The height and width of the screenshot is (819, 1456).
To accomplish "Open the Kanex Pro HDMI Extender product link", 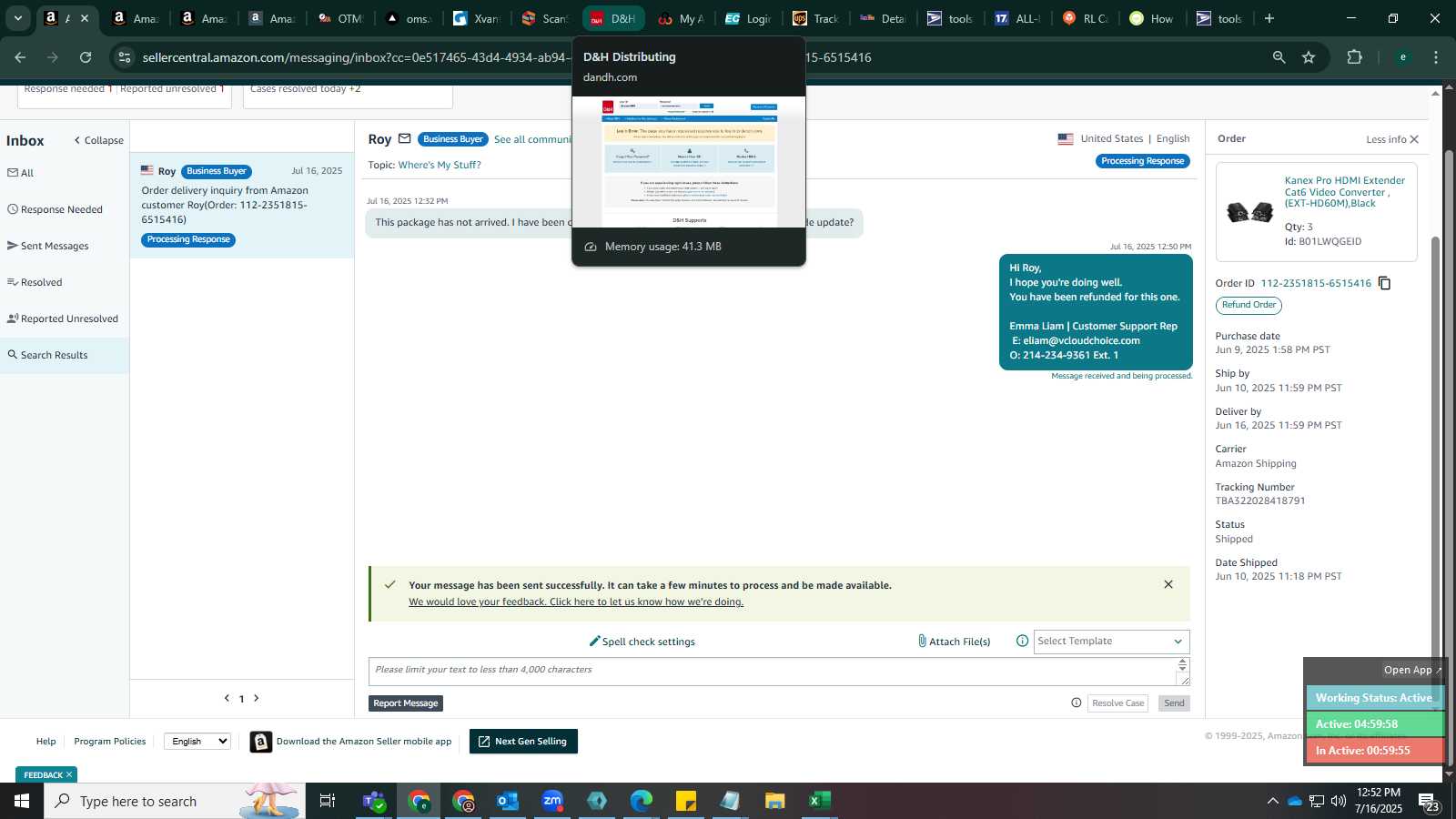I will [1345, 192].
